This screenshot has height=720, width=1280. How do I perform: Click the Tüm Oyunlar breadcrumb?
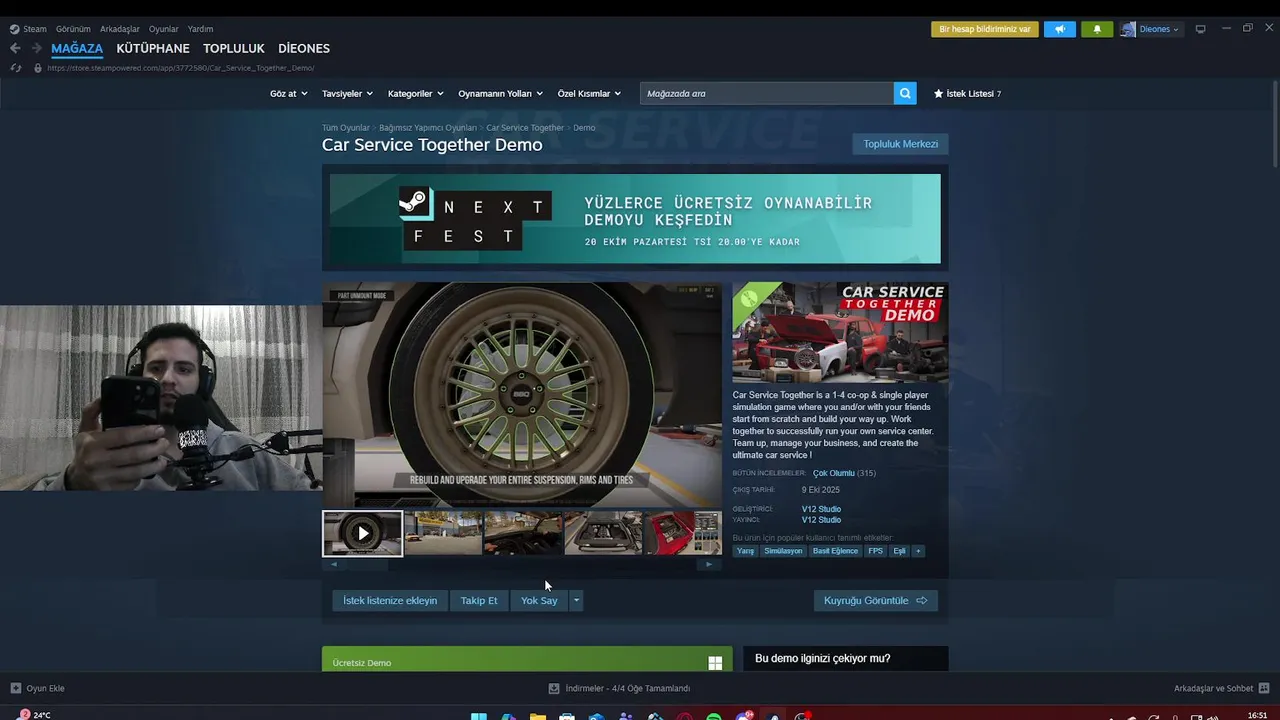[x=346, y=128]
